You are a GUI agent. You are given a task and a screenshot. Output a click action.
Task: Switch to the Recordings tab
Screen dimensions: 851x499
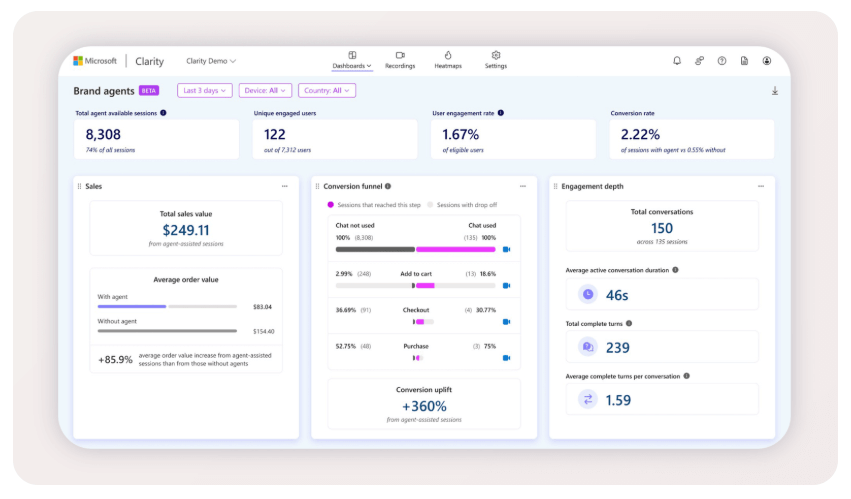[x=400, y=60]
